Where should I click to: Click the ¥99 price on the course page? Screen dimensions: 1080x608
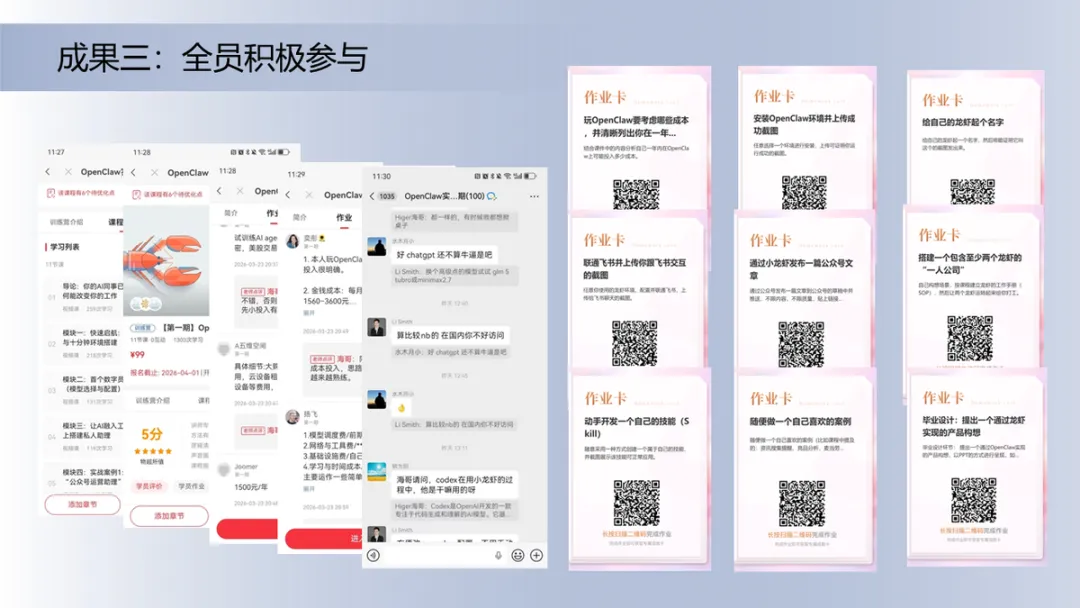(137, 355)
